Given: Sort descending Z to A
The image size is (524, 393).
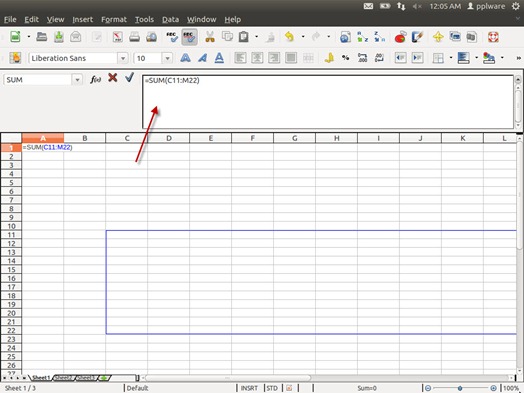Looking at the screenshot, I should [379, 37].
